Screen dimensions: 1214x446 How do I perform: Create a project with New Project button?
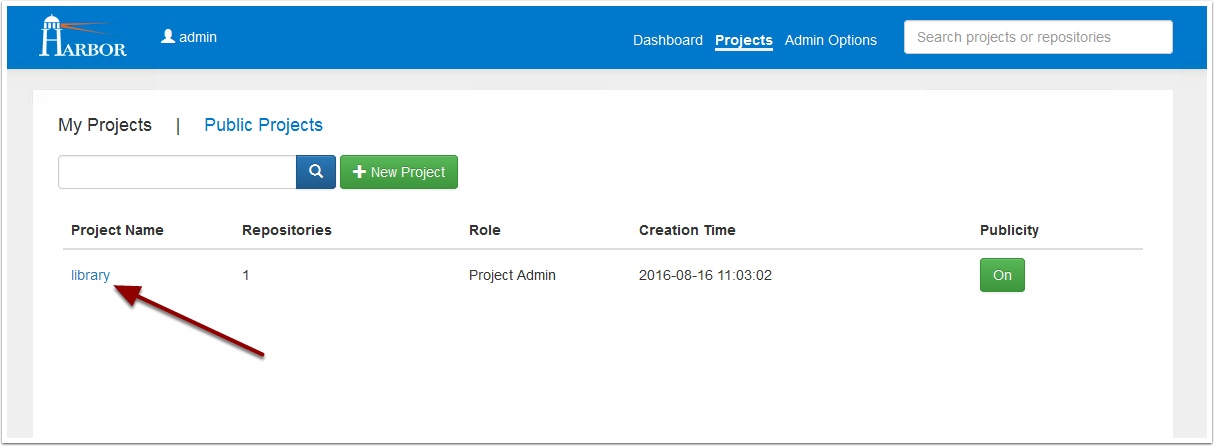point(399,172)
